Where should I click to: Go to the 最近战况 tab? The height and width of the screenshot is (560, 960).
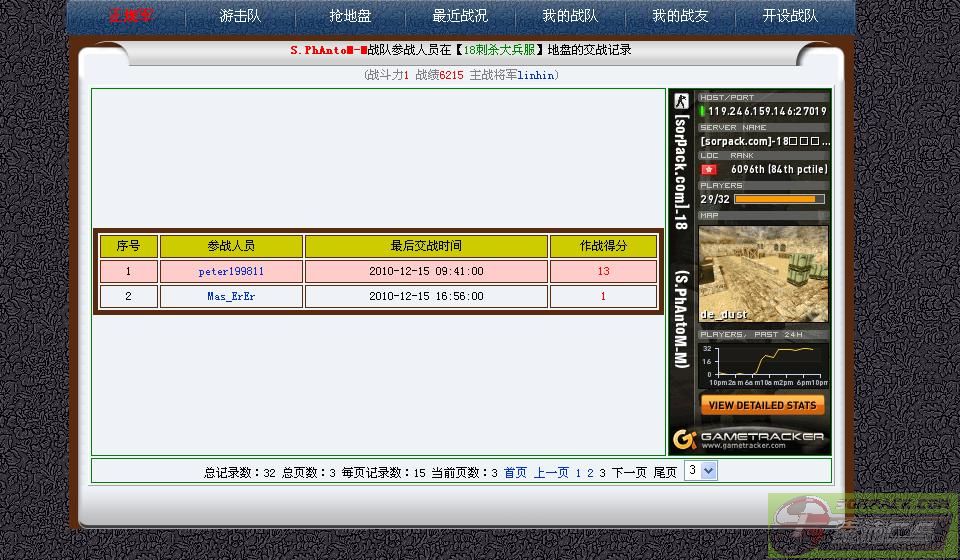tap(460, 16)
